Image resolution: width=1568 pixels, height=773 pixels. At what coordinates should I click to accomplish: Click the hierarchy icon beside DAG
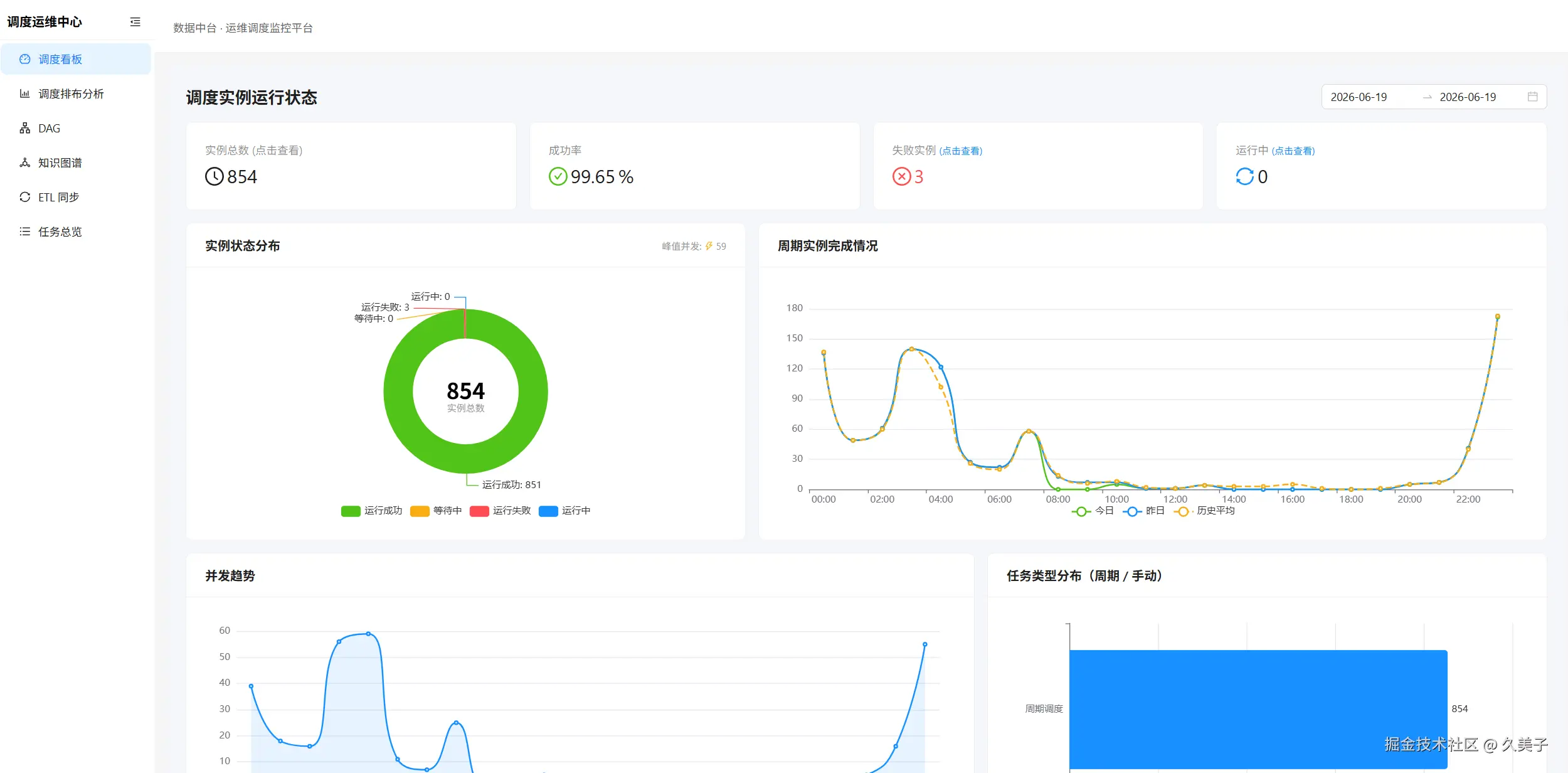(x=25, y=128)
